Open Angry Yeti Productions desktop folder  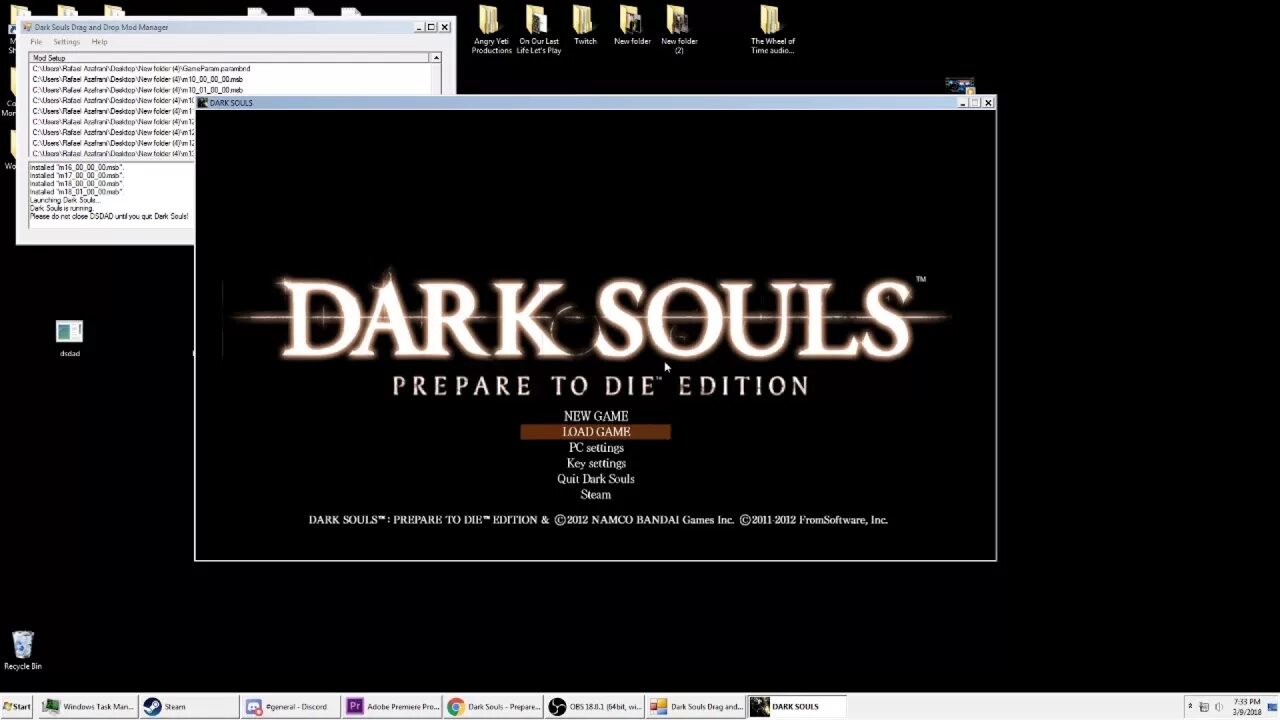(491, 30)
